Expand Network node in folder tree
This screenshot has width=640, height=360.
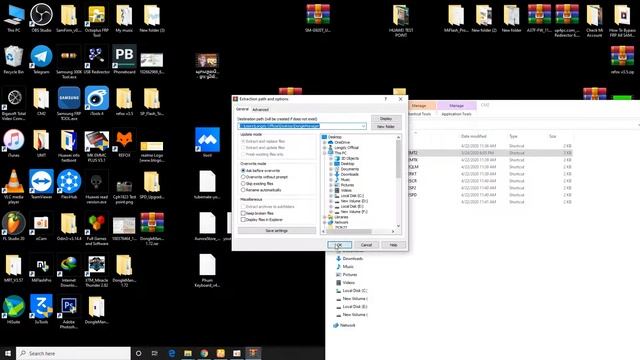click(x=324, y=222)
